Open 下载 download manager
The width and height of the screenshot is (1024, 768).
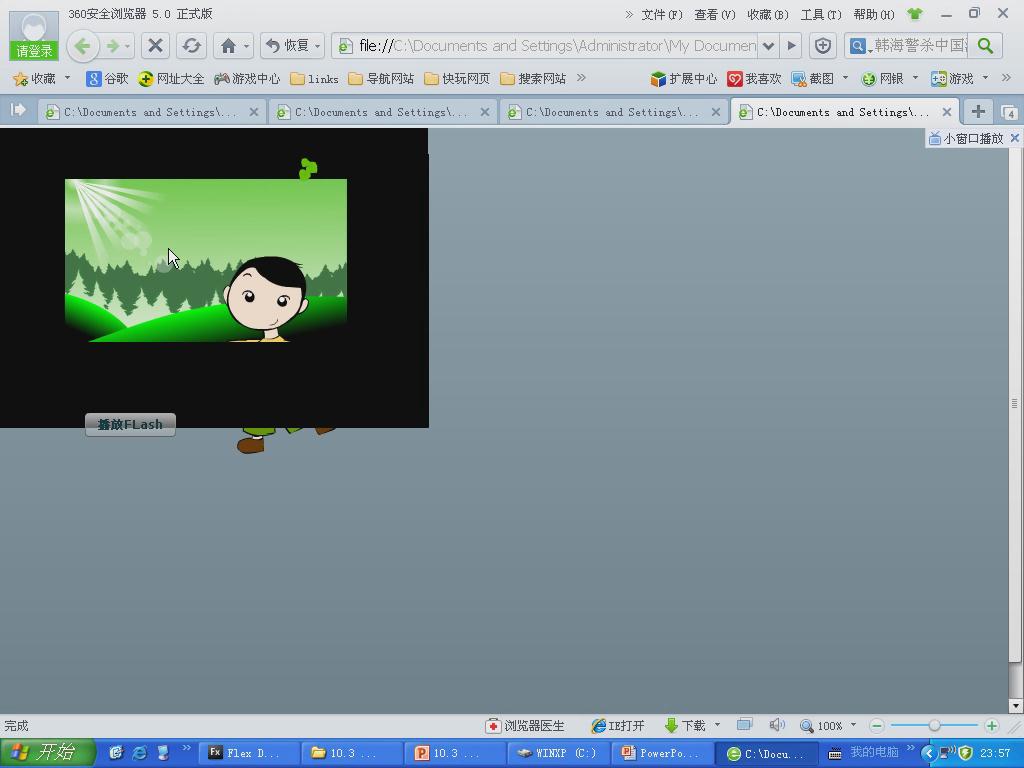[684, 726]
